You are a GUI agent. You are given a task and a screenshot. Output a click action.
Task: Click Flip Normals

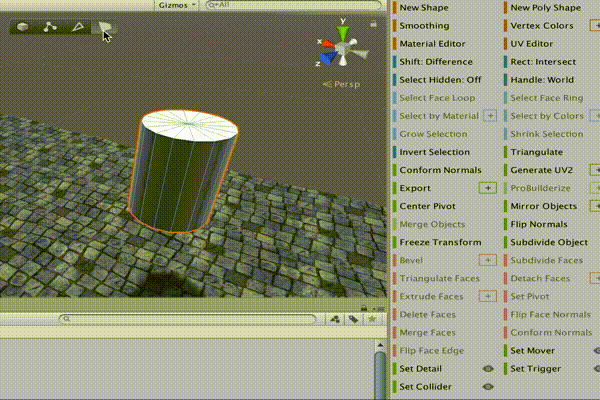pos(539,224)
